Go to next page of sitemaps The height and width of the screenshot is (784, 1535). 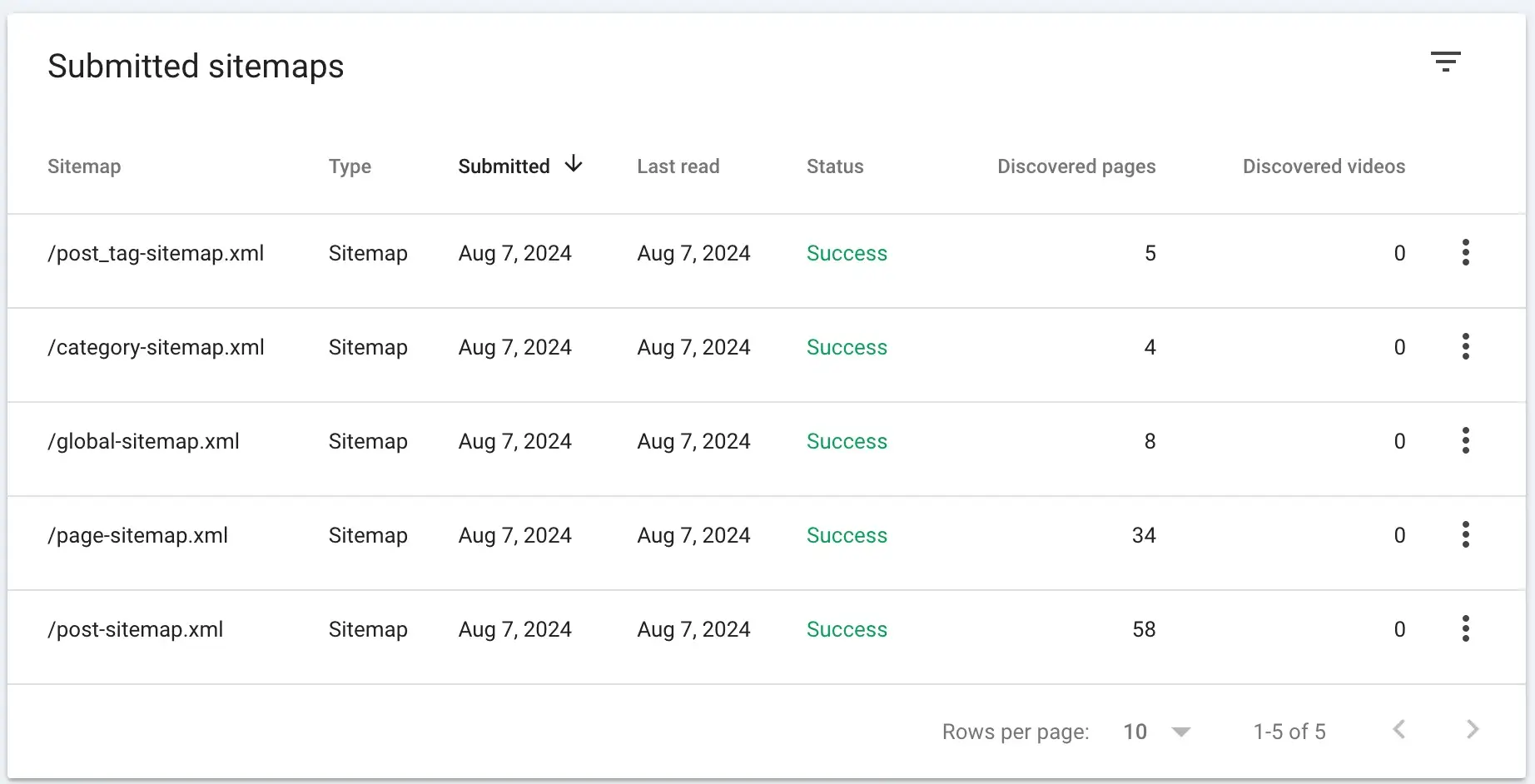[x=1472, y=730]
